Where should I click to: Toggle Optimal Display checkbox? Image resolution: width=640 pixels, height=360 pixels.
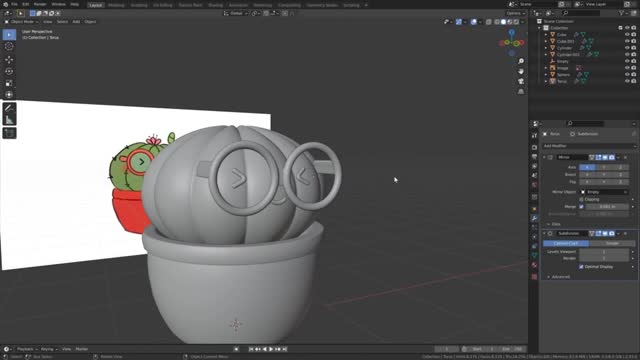point(581,267)
